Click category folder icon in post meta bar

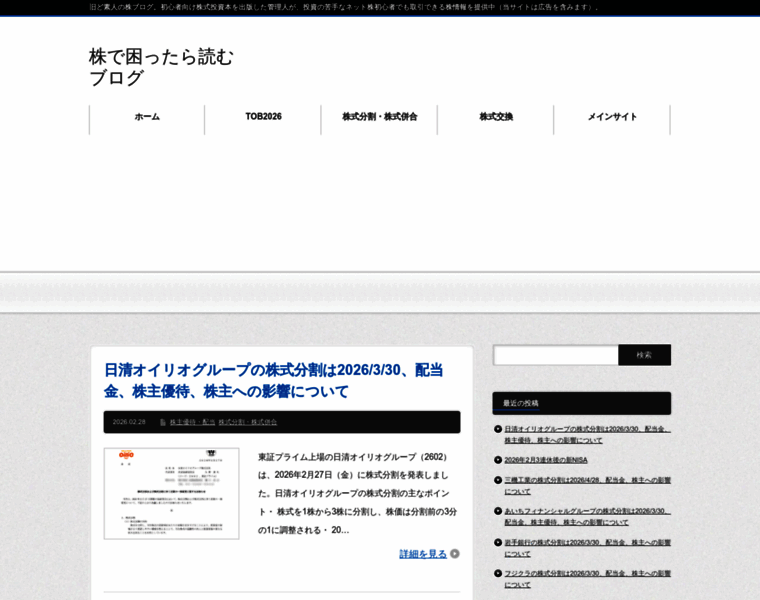163,422
